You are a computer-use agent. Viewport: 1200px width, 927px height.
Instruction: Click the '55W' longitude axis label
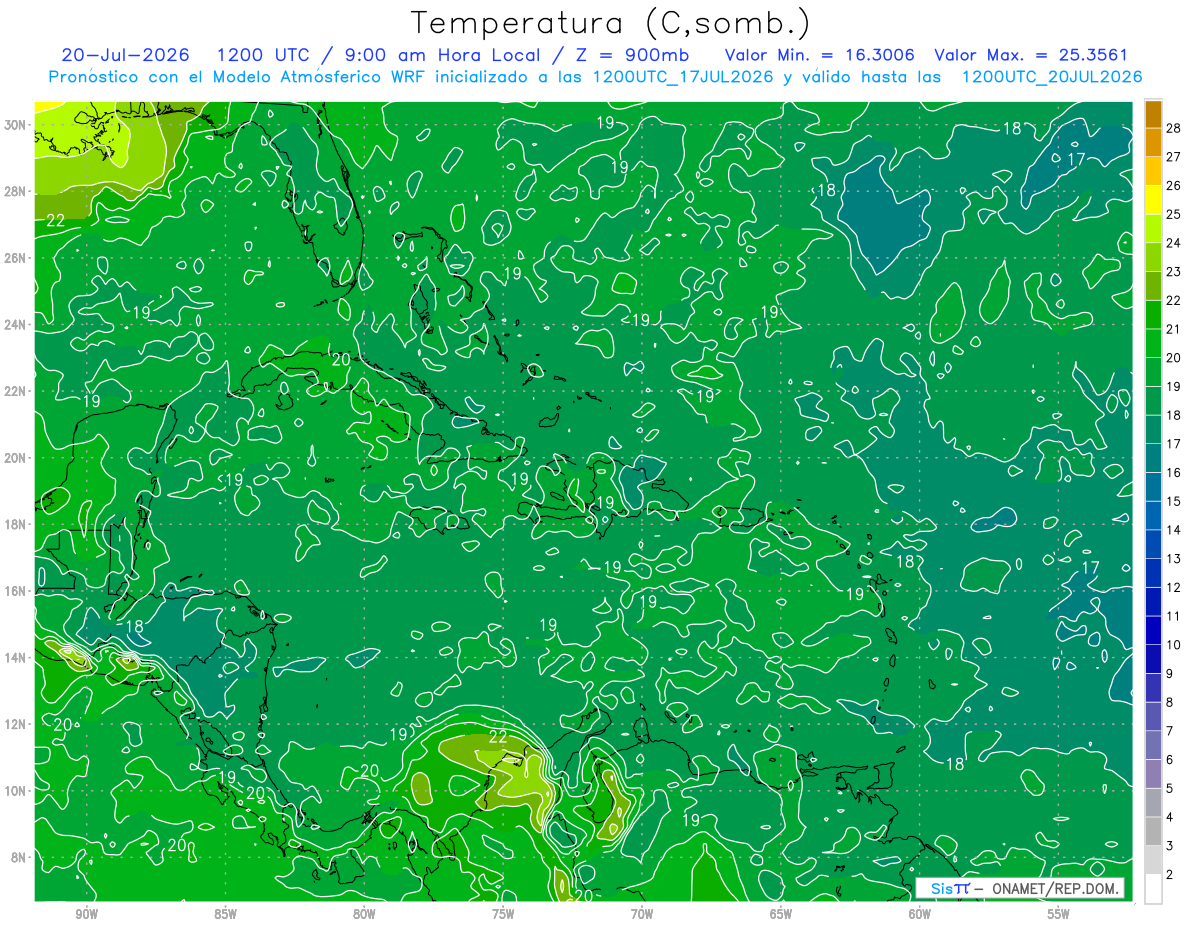[1059, 914]
